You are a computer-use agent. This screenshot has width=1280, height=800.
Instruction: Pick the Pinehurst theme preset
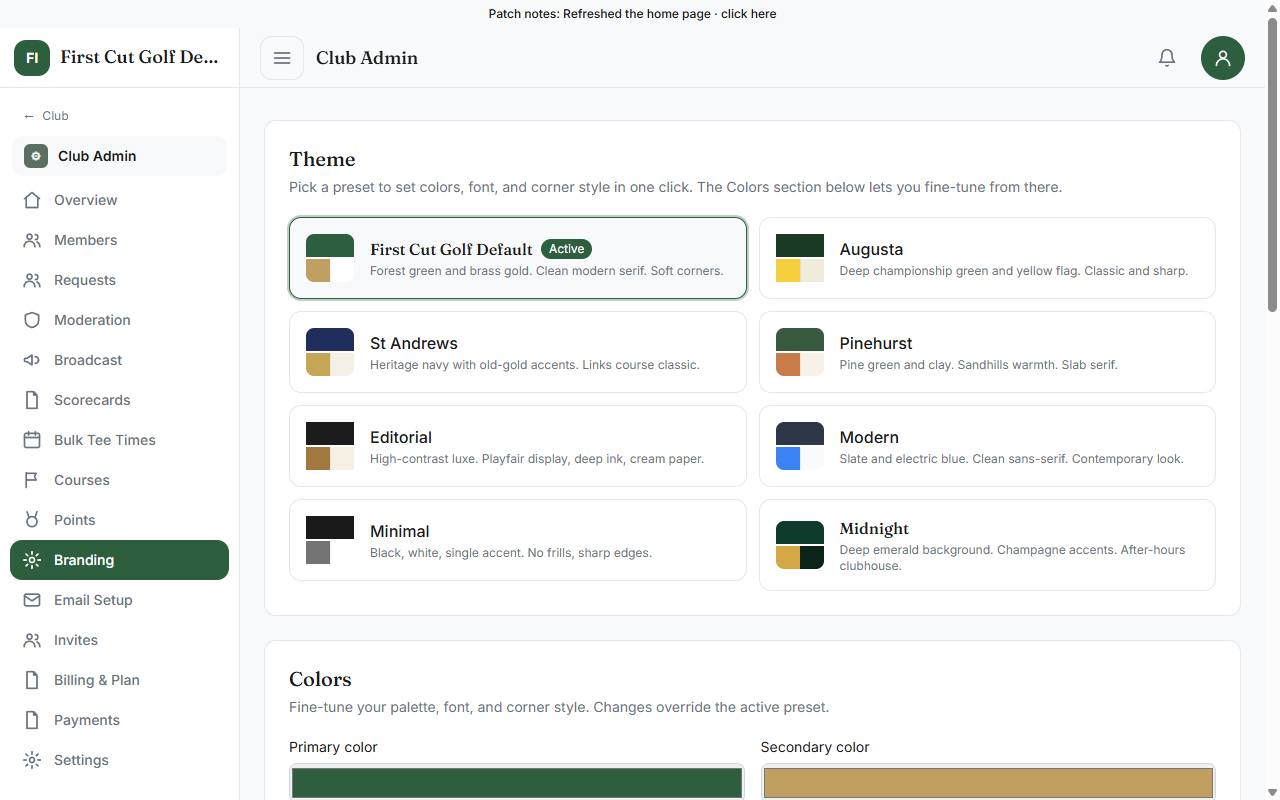coord(987,352)
